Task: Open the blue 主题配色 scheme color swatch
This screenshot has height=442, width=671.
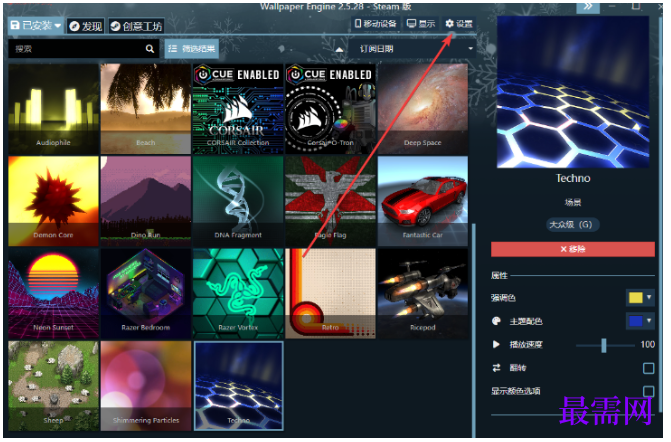Action: coord(641,321)
